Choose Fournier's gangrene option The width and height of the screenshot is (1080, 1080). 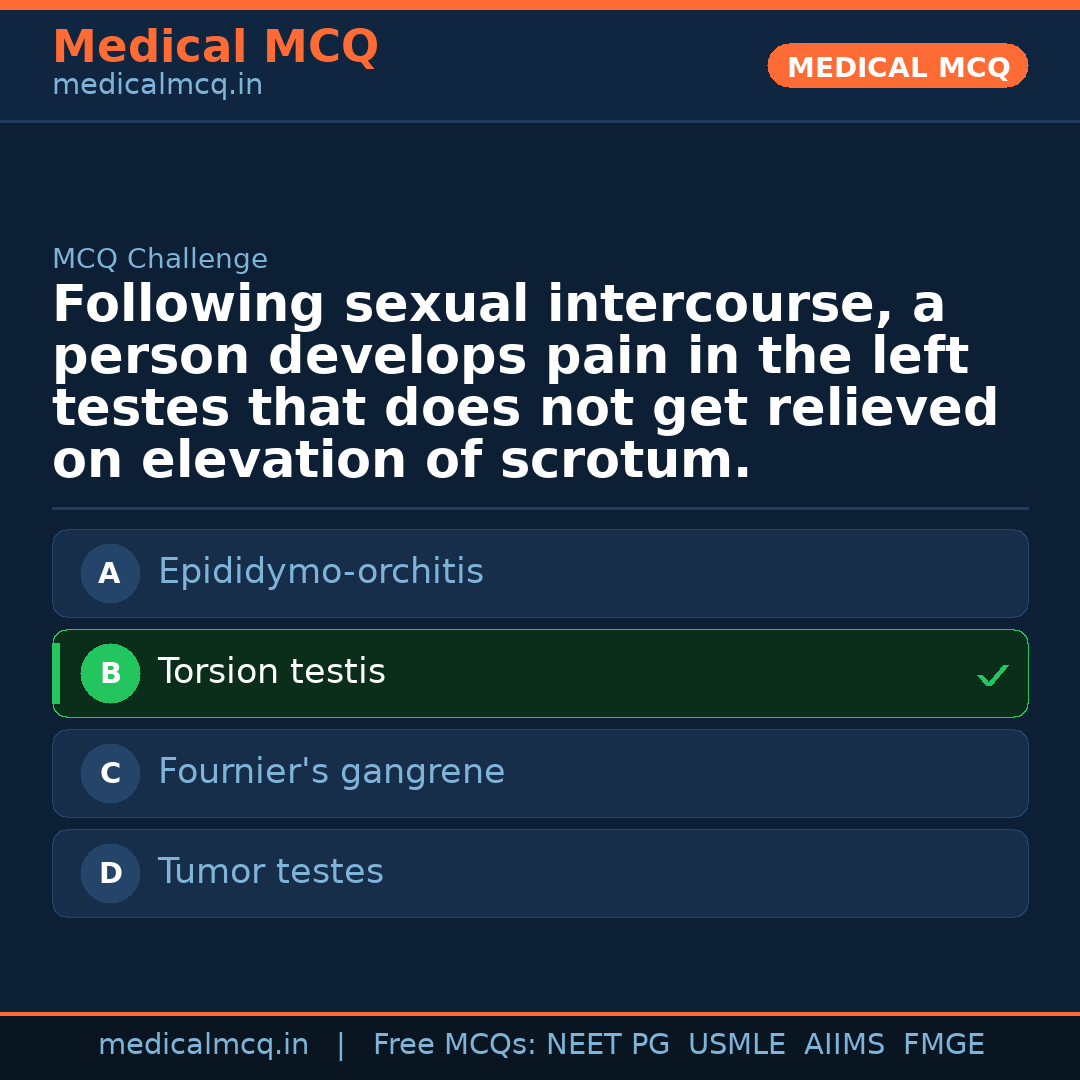(x=331, y=773)
